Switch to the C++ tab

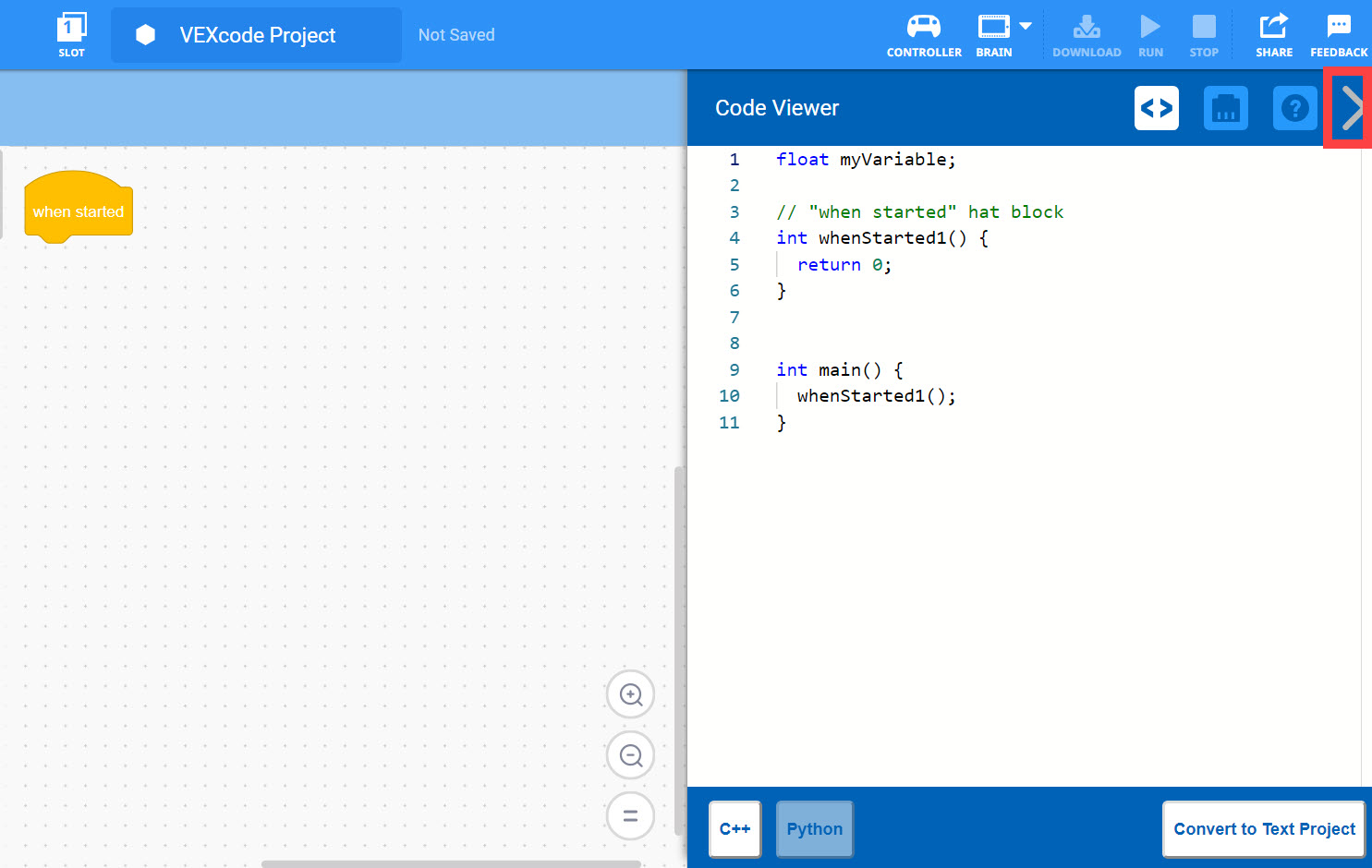tap(735, 829)
